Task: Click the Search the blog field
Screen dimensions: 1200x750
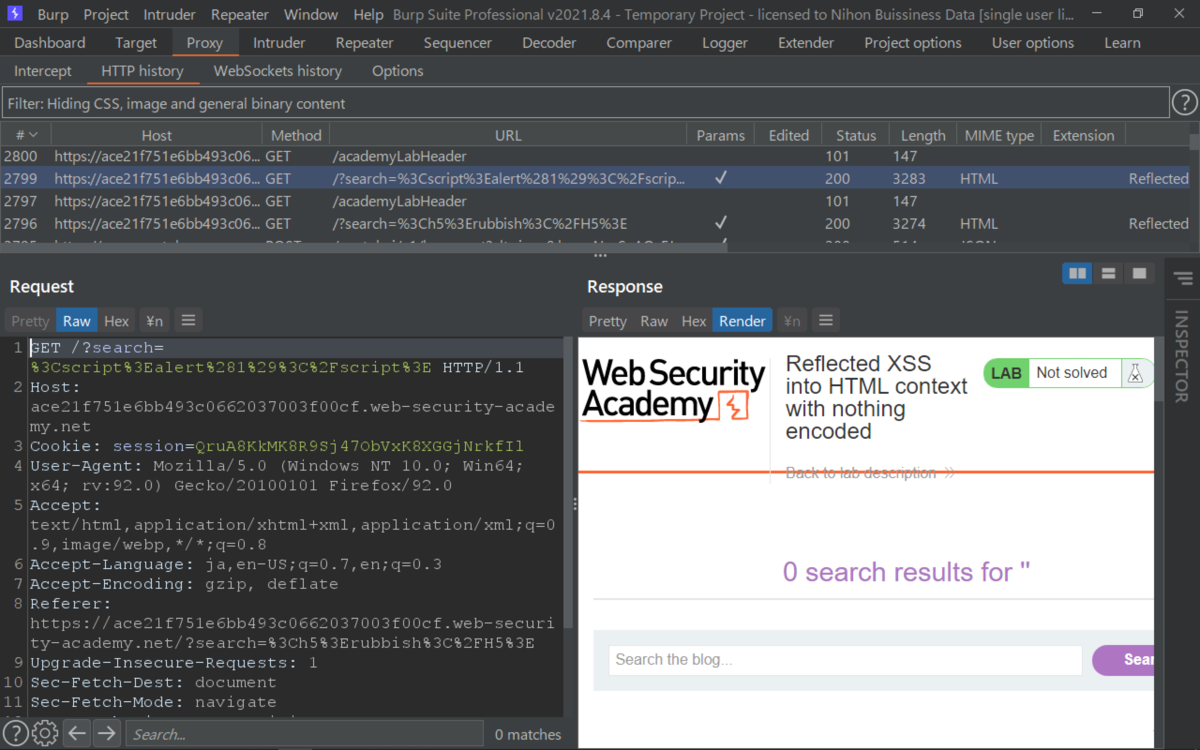Action: tap(845, 659)
